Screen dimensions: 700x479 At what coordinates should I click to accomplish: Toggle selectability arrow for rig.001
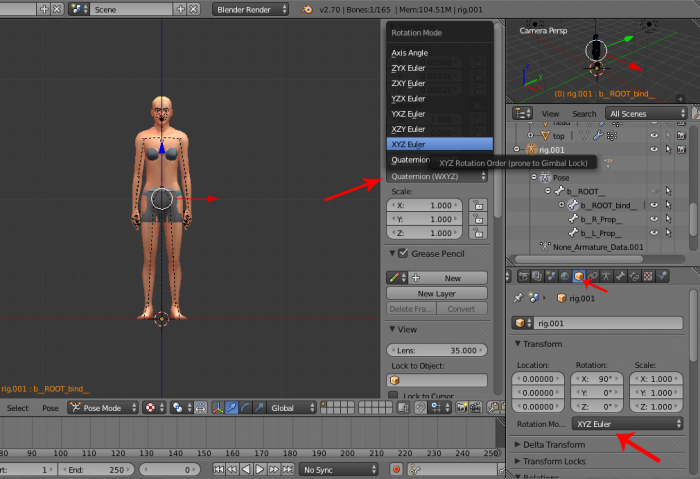[x=668, y=150]
